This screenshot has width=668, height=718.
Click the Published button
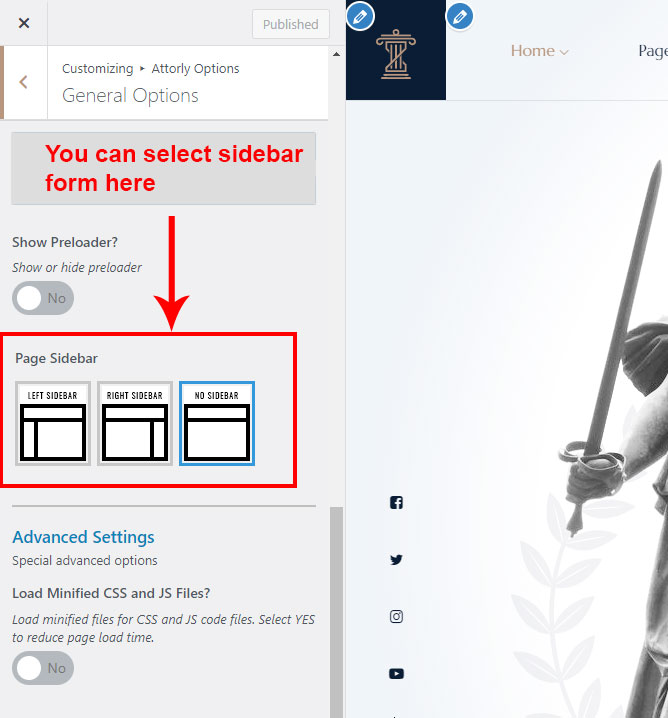click(x=291, y=24)
